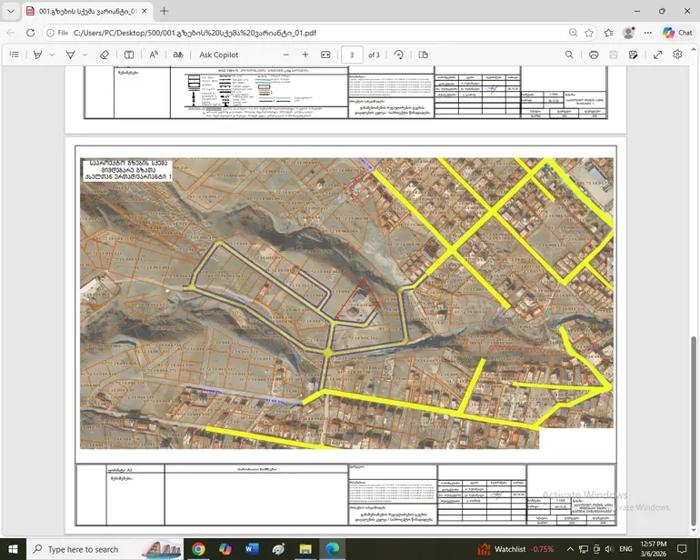This screenshot has height=560, width=700.
Task: Select the PDF document browser tab
Action: click(87, 11)
